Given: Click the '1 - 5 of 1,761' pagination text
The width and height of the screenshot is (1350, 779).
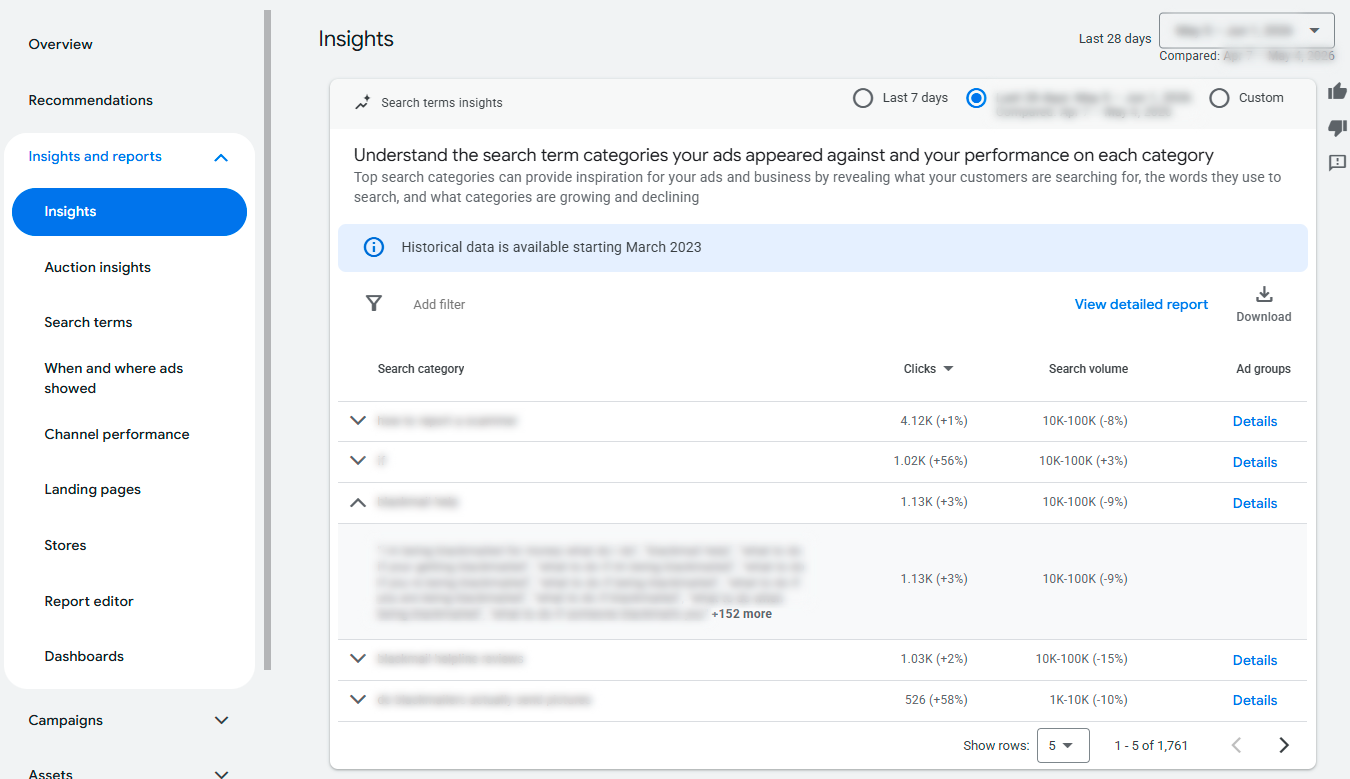Looking at the screenshot, I should 1151,745.
